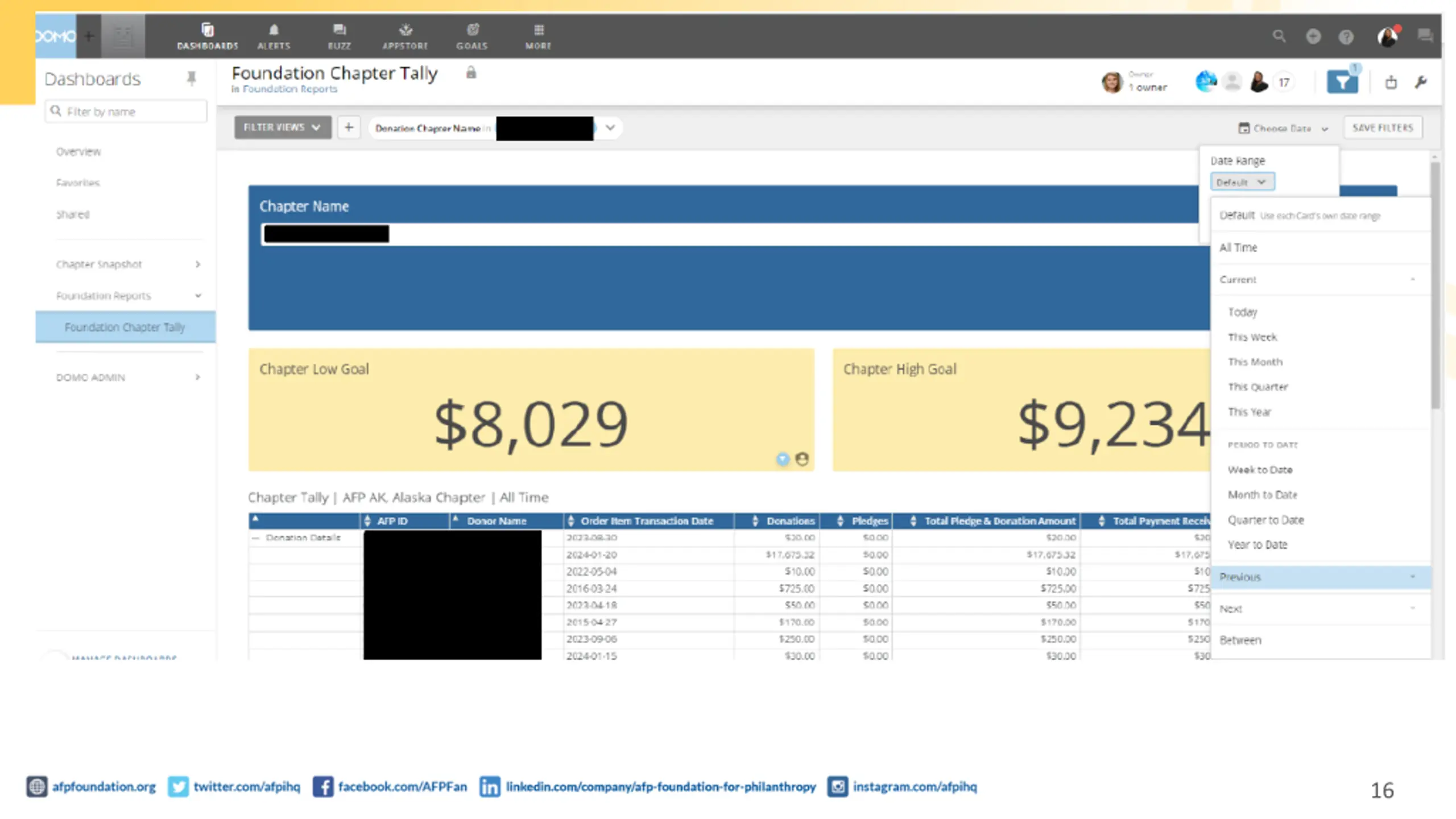
Task: Click the owner avatar photo
Action: point(1112,82)
